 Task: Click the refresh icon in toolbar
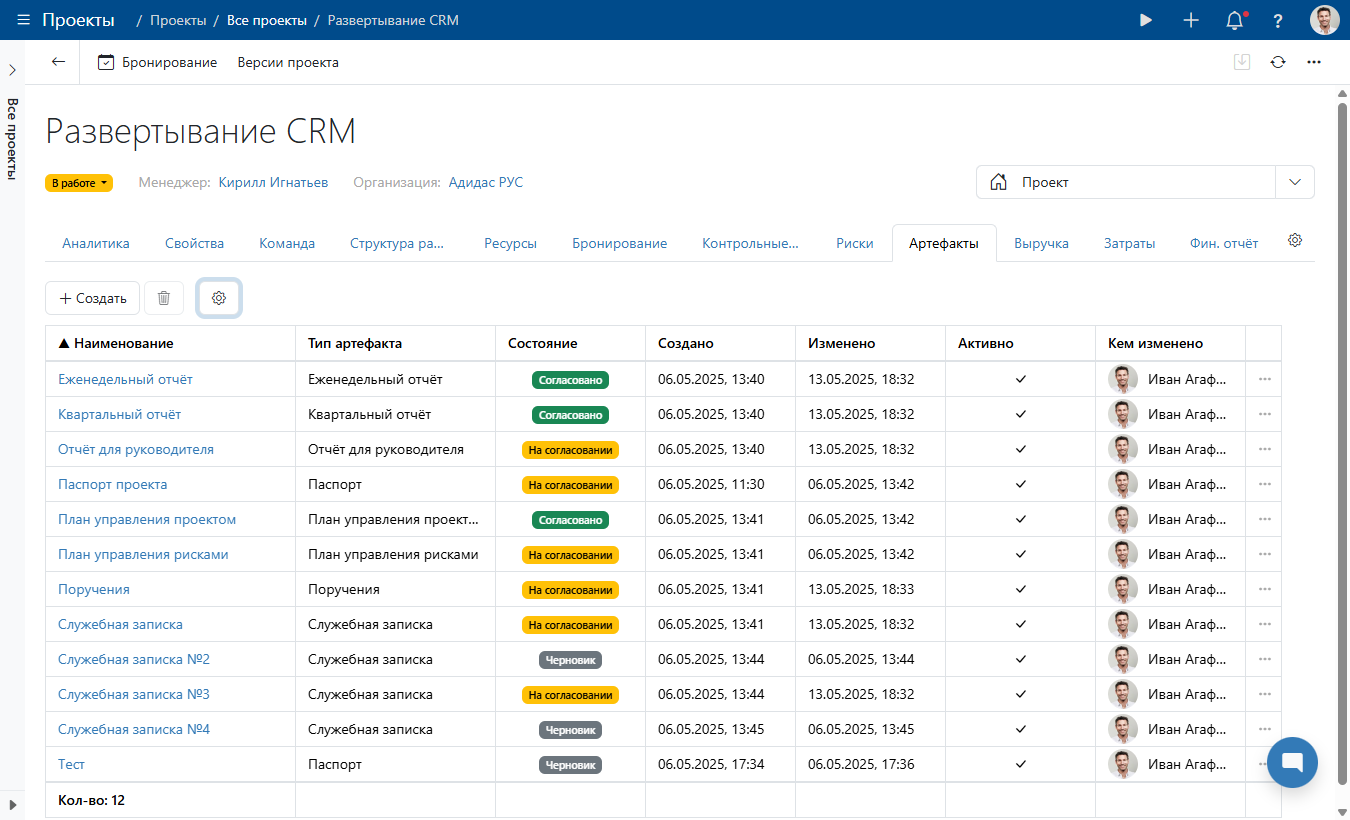[1278, 62]
